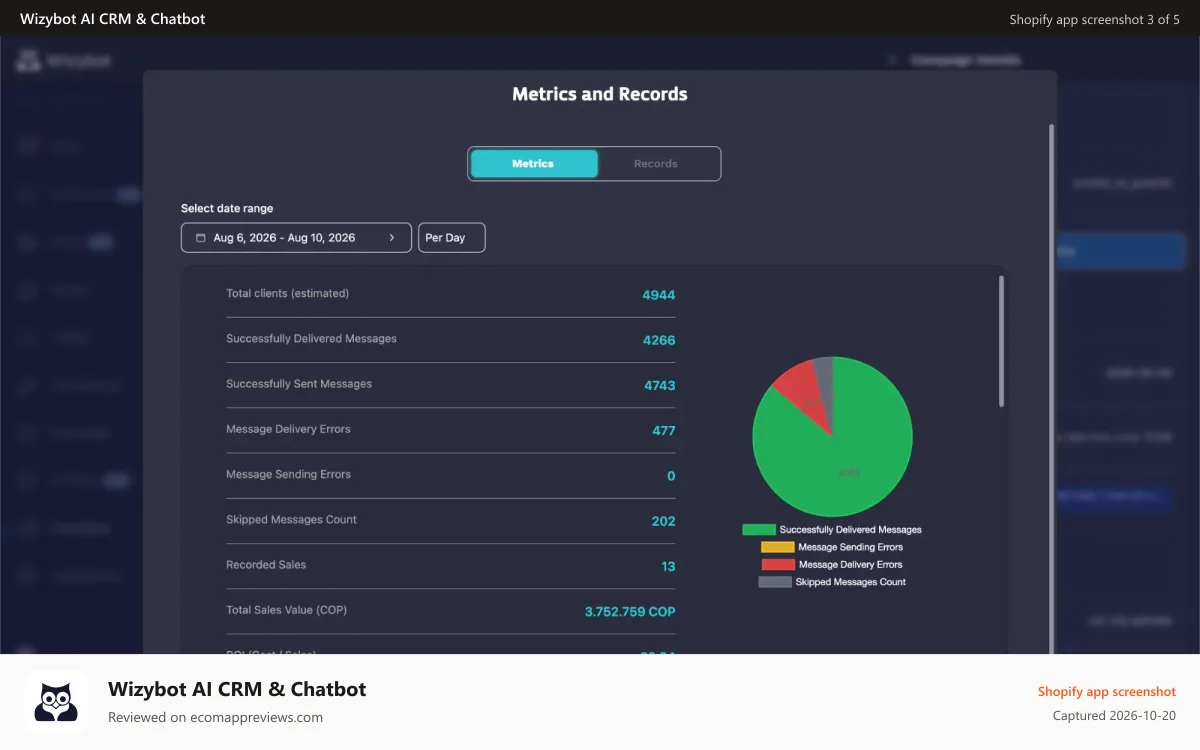Click the metrics panel inner scrollbar
The image size is (1200, 750).
tap(1001, 342)
